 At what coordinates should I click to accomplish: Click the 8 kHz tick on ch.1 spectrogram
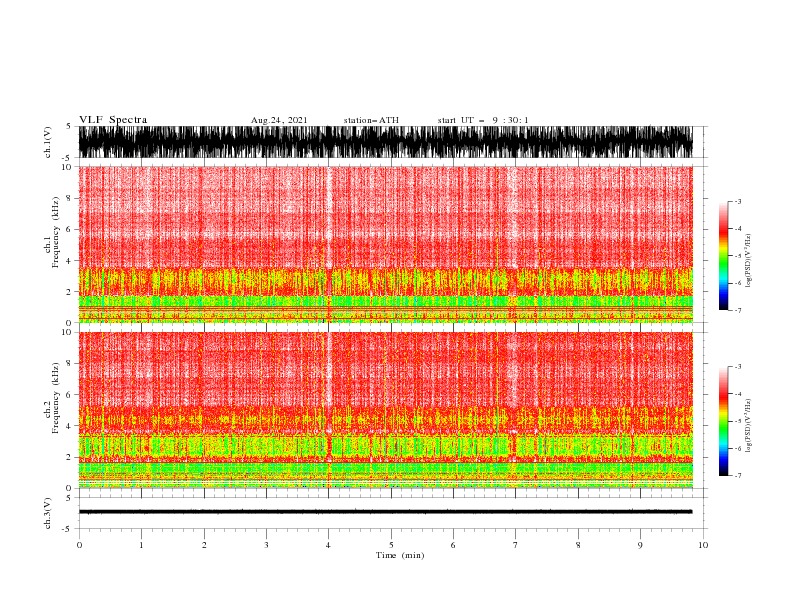[69, 198]
